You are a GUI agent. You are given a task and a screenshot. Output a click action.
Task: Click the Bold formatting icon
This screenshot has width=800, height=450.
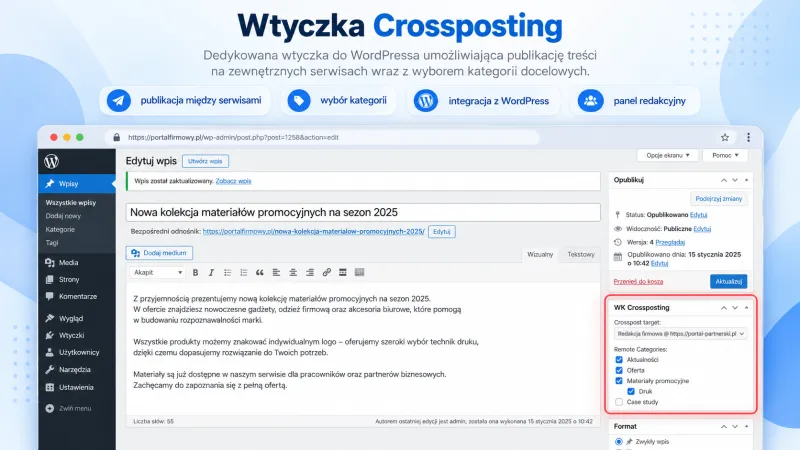tap(195, 272)
